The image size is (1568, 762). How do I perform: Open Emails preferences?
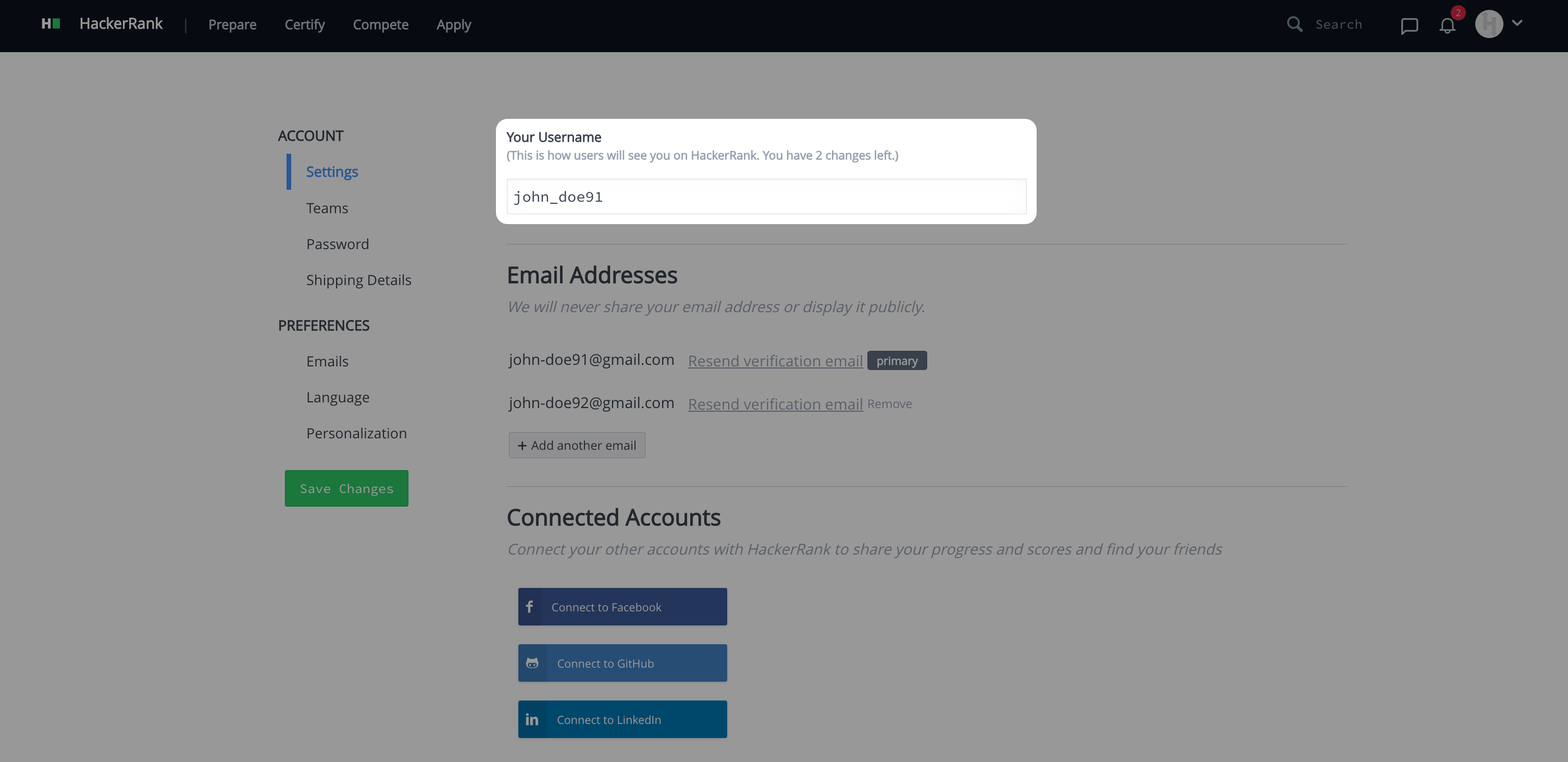328,362
